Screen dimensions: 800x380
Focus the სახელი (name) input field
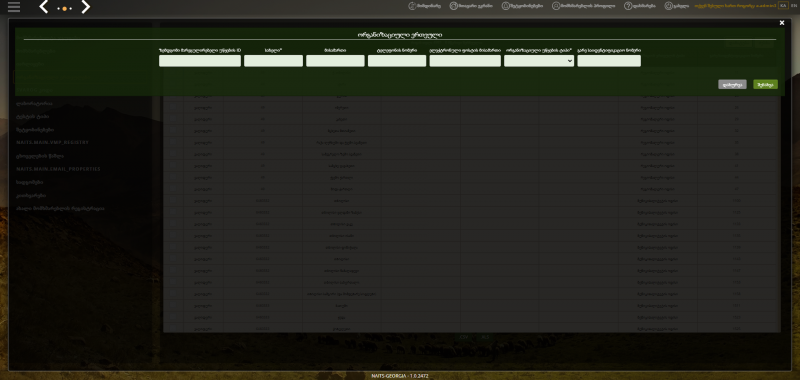273,61
